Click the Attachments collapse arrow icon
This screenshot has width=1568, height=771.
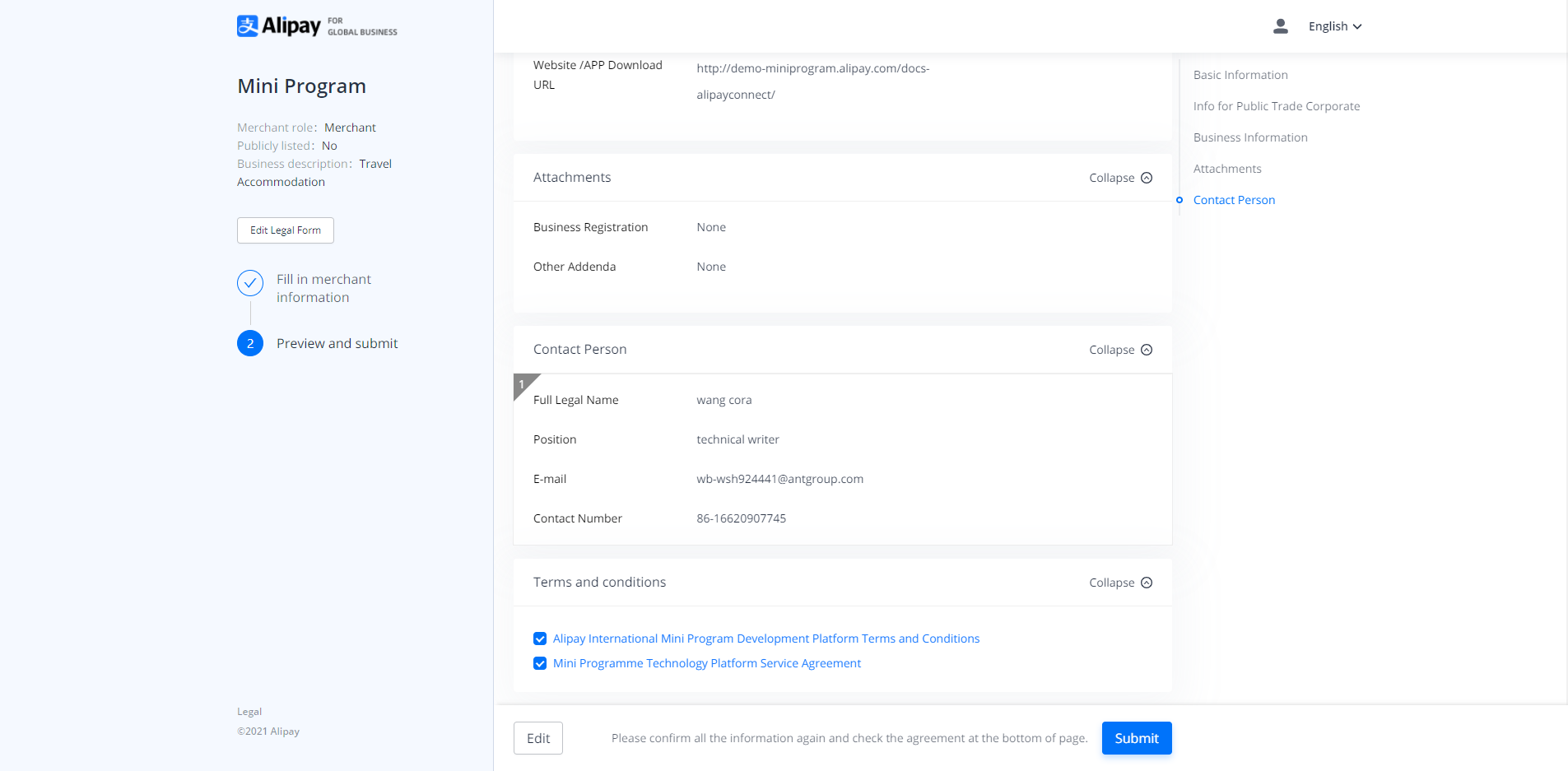[1147, 178]
